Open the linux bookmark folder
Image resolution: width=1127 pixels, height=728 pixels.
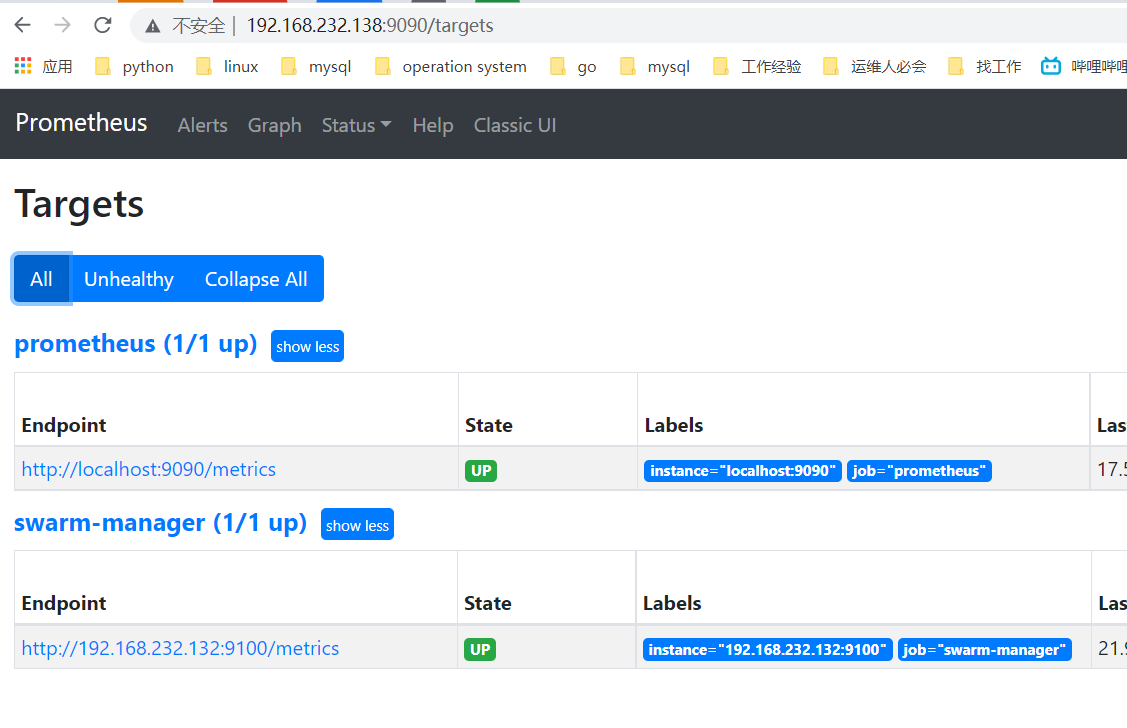click(x=227, y=67)
